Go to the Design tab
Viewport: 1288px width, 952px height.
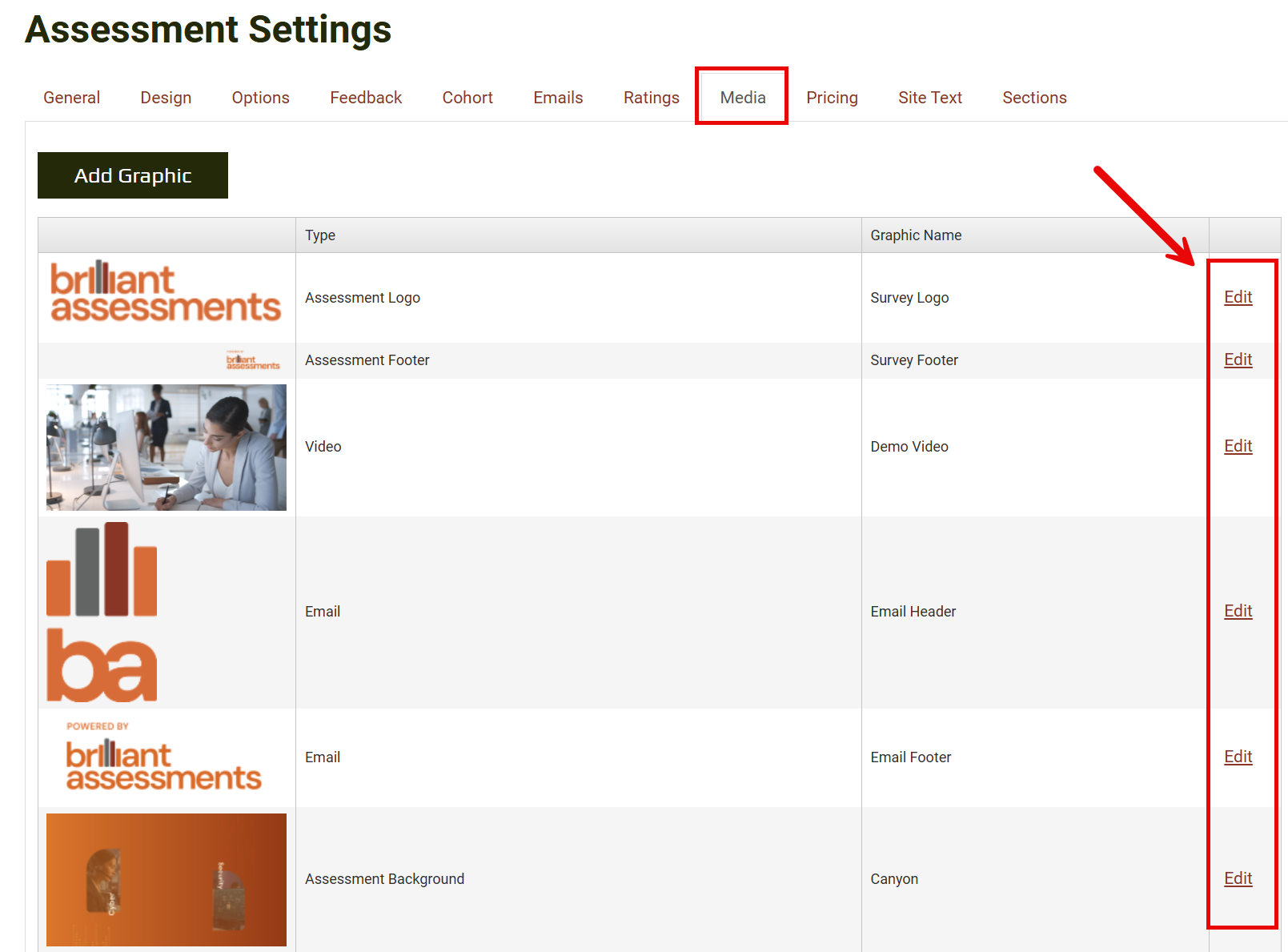[166, 98]
